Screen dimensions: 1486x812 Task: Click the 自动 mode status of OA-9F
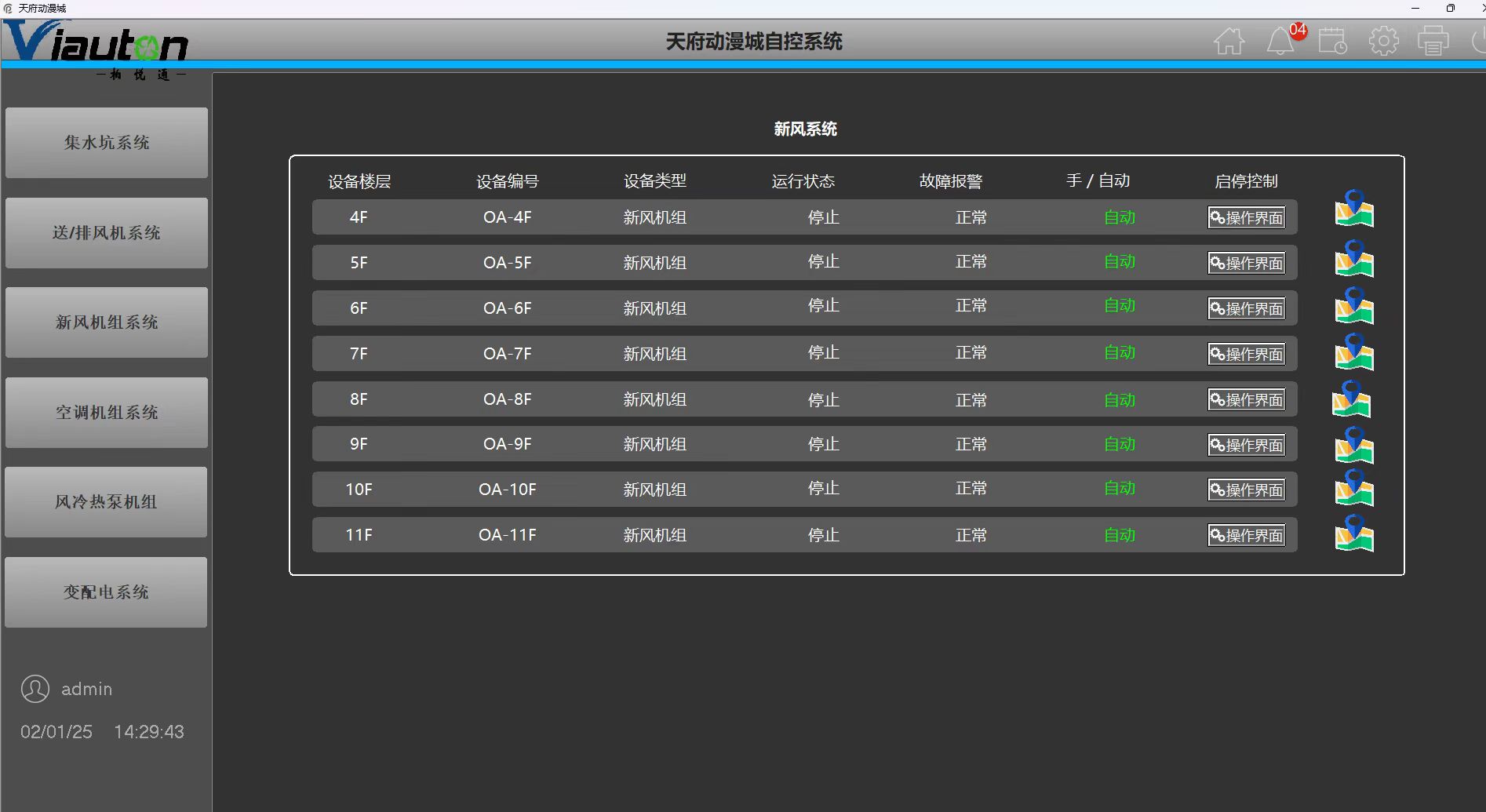[1120, 444]
